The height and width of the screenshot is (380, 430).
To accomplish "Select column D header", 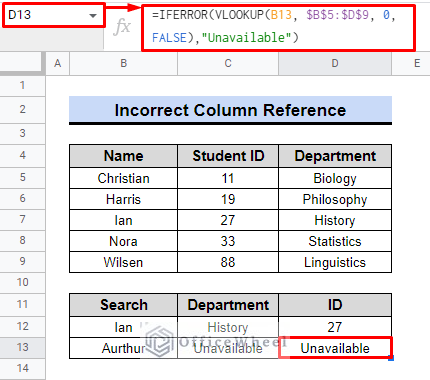I will [x=335, y=63].
